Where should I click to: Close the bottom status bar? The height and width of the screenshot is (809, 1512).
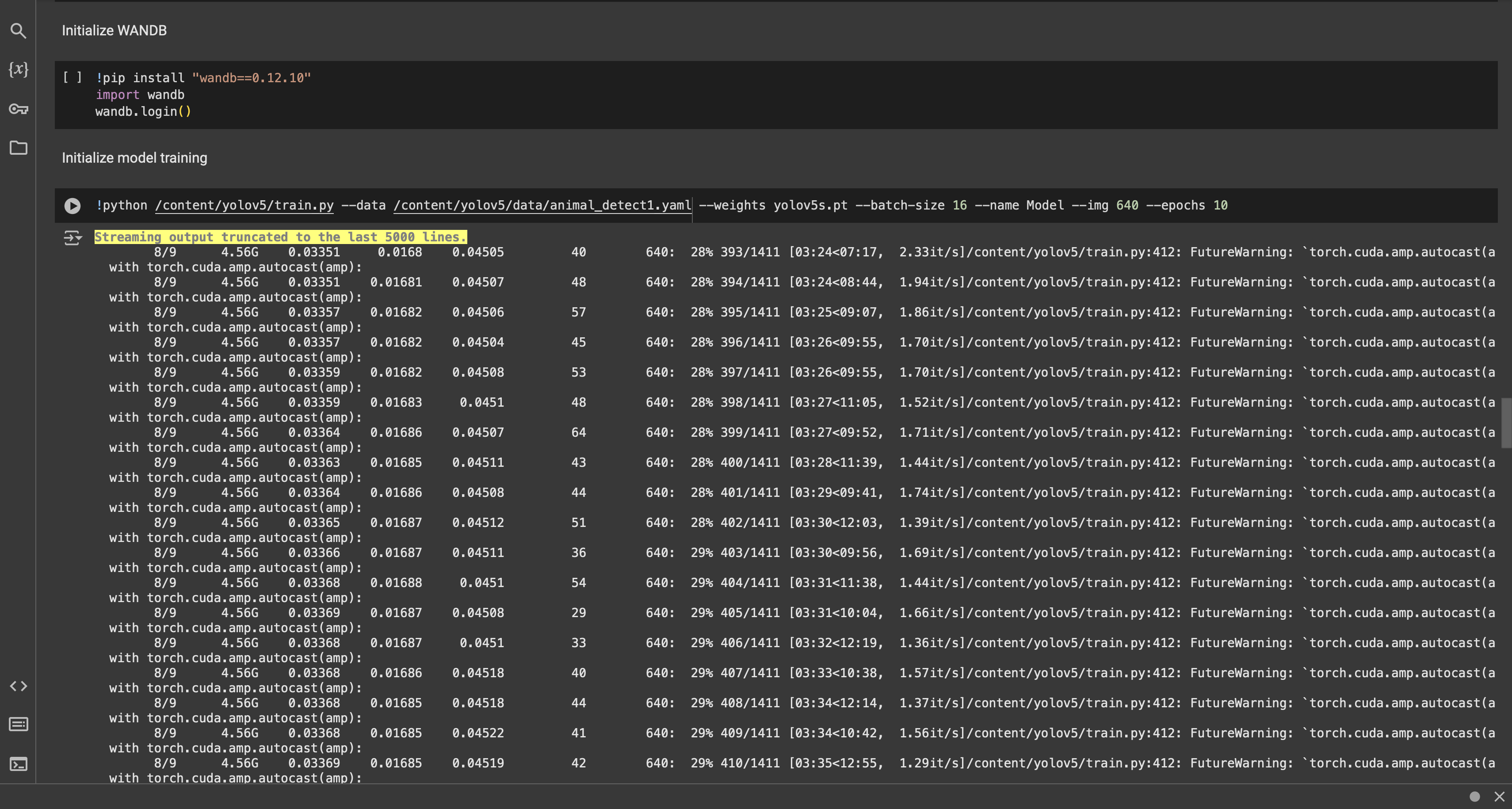[1499, 797]
